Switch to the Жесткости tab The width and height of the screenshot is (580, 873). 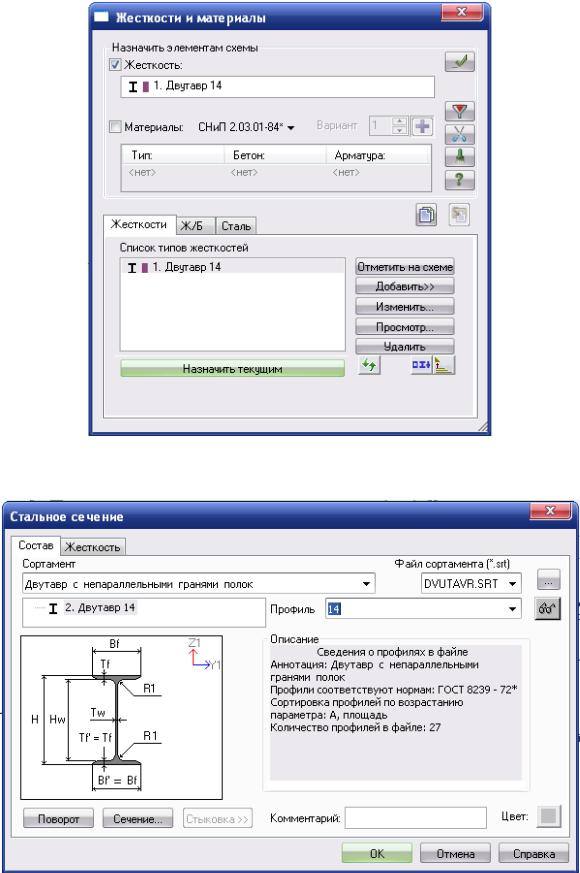pyautogui.click(x=139, y=224)
